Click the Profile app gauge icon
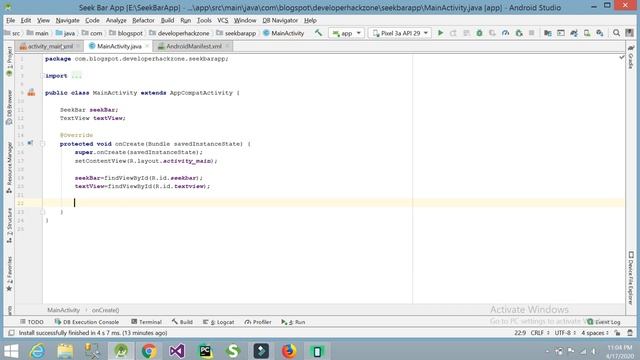The height and width of the screenshot is (360, 640). click(505, 33)
